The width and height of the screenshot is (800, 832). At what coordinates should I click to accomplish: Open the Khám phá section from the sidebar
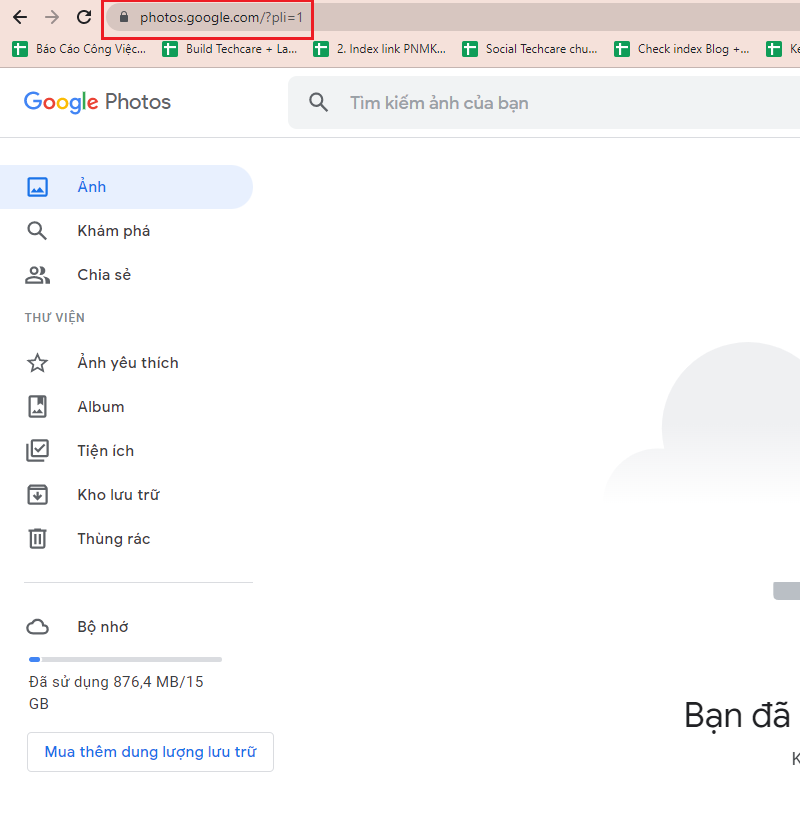[x=113, y=230]
